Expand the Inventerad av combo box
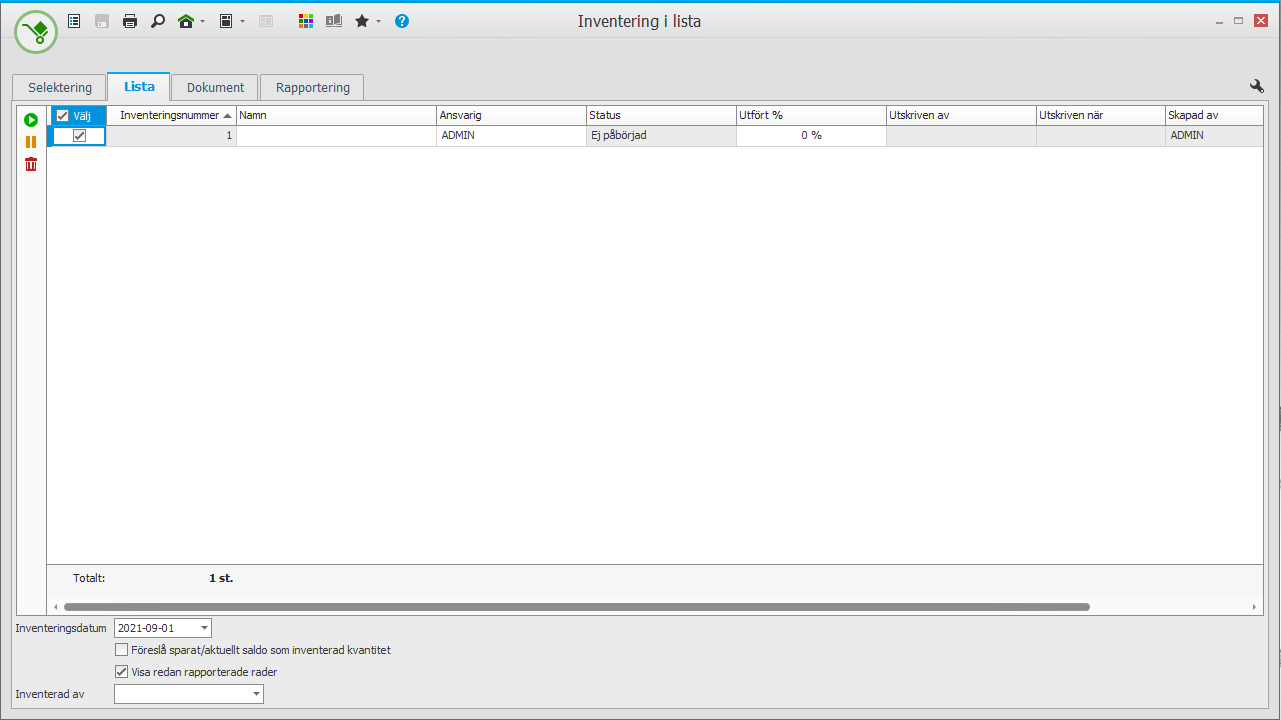1281x720 pixels. [256, 694]
